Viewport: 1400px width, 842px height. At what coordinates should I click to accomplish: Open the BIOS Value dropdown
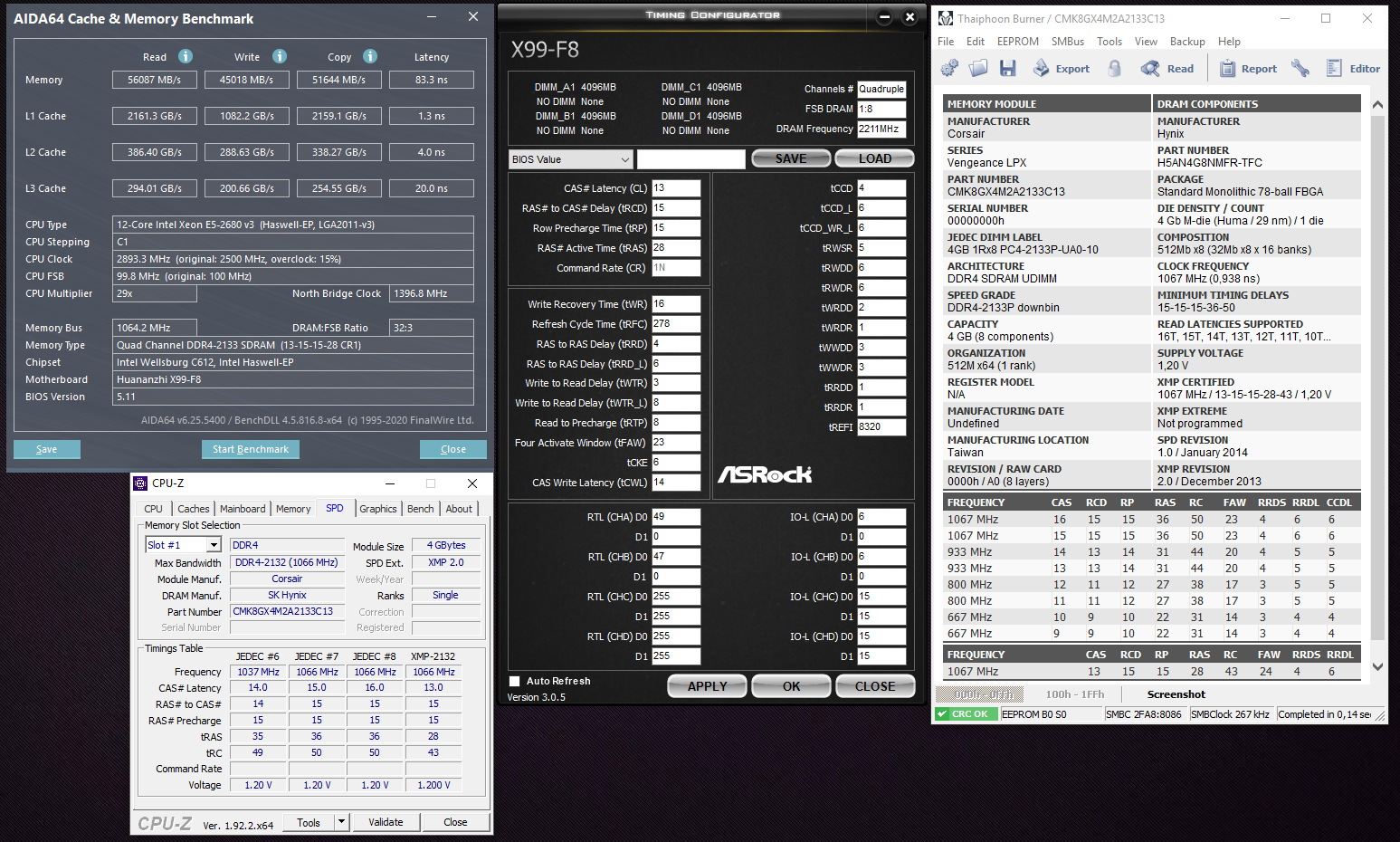pyautogui.click(x=570, y=159)
